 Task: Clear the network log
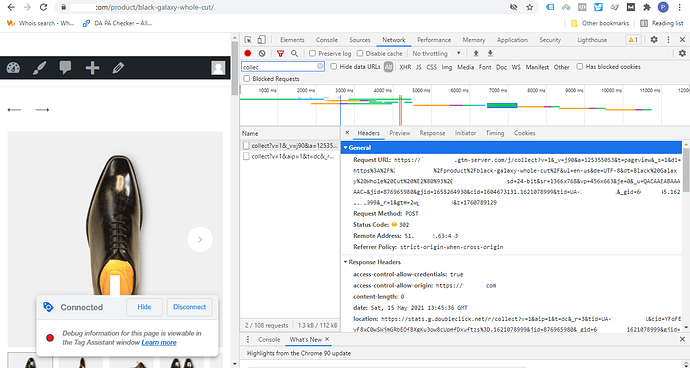coord(262,53)
